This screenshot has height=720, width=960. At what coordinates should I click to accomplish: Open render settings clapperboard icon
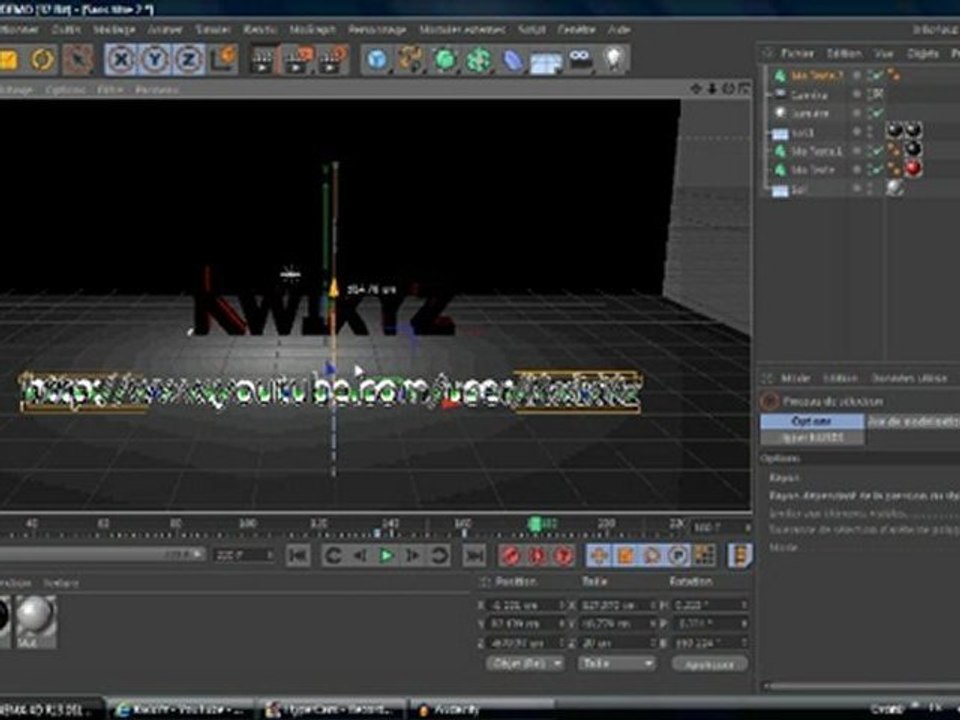tap(332, 59)
